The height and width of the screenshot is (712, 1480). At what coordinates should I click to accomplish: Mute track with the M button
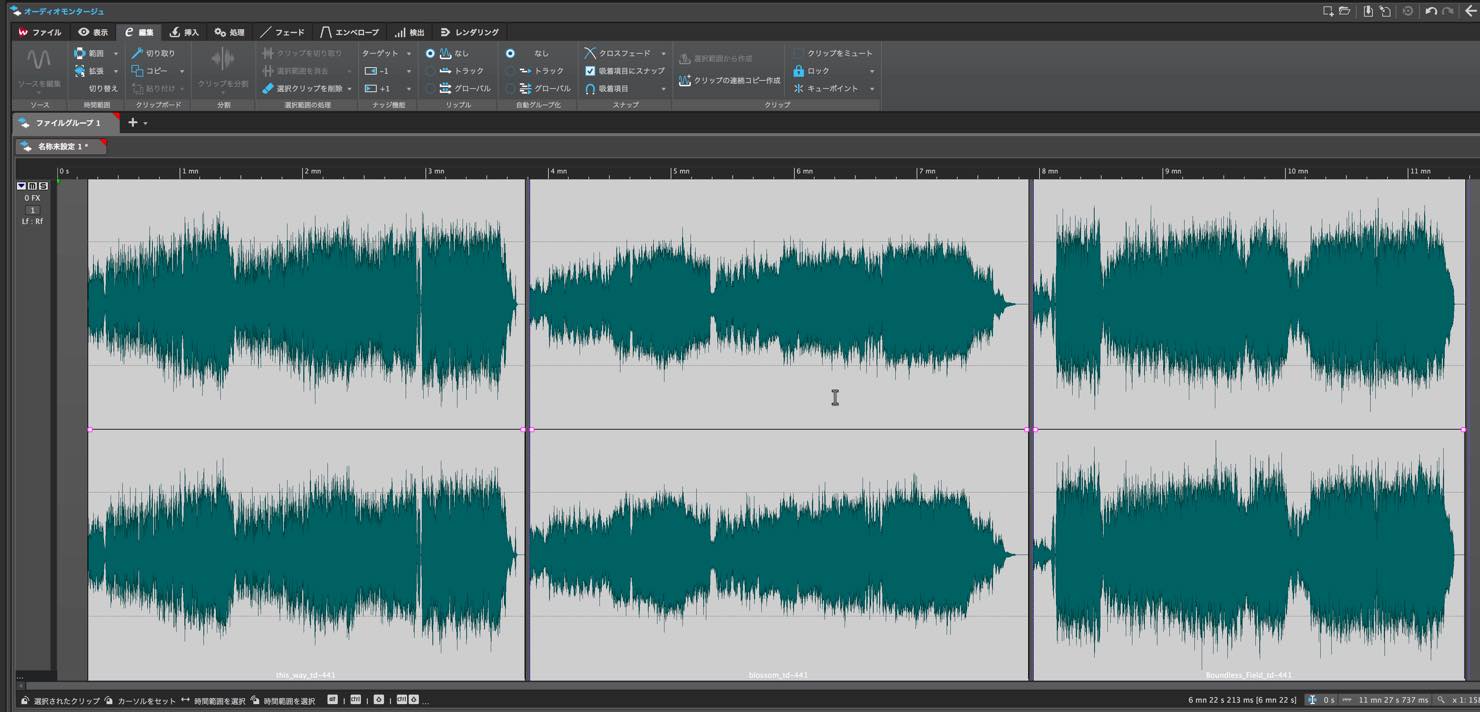[x=32, y=186]
